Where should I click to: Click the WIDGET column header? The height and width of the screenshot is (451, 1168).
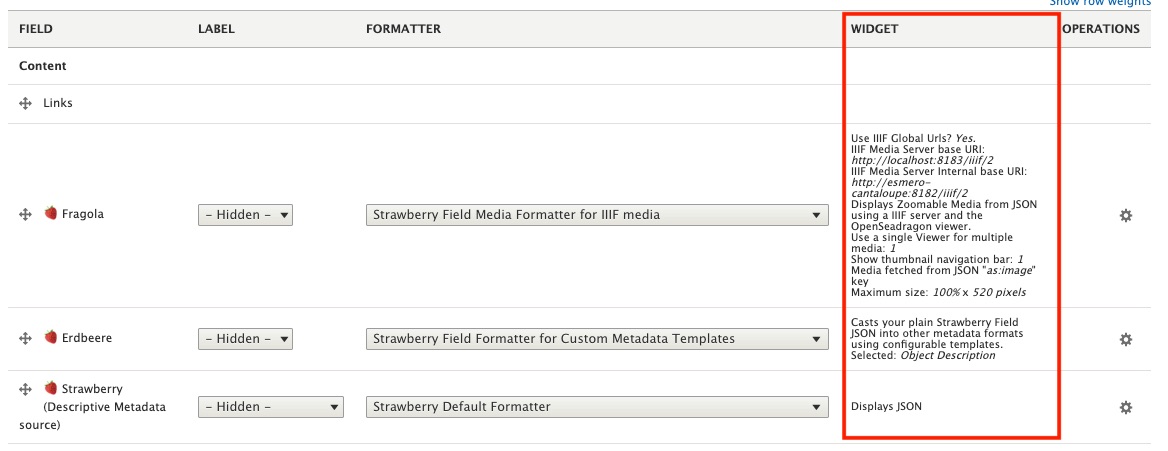click(x=874, y=29)
